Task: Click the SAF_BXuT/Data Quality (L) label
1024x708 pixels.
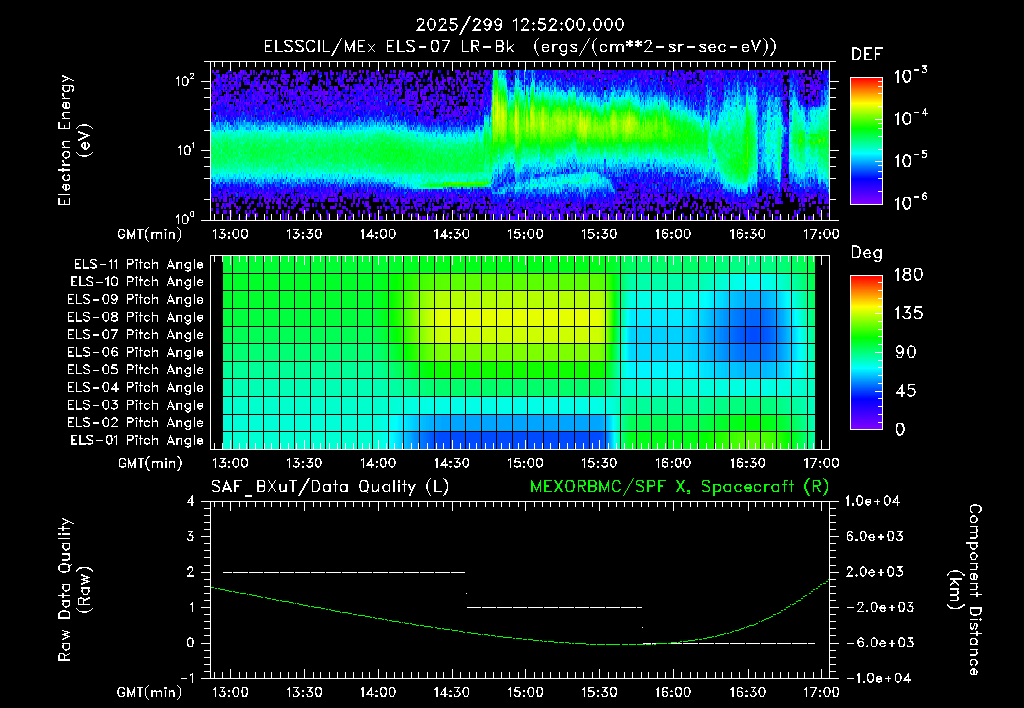Action: (x=330, y=487)
